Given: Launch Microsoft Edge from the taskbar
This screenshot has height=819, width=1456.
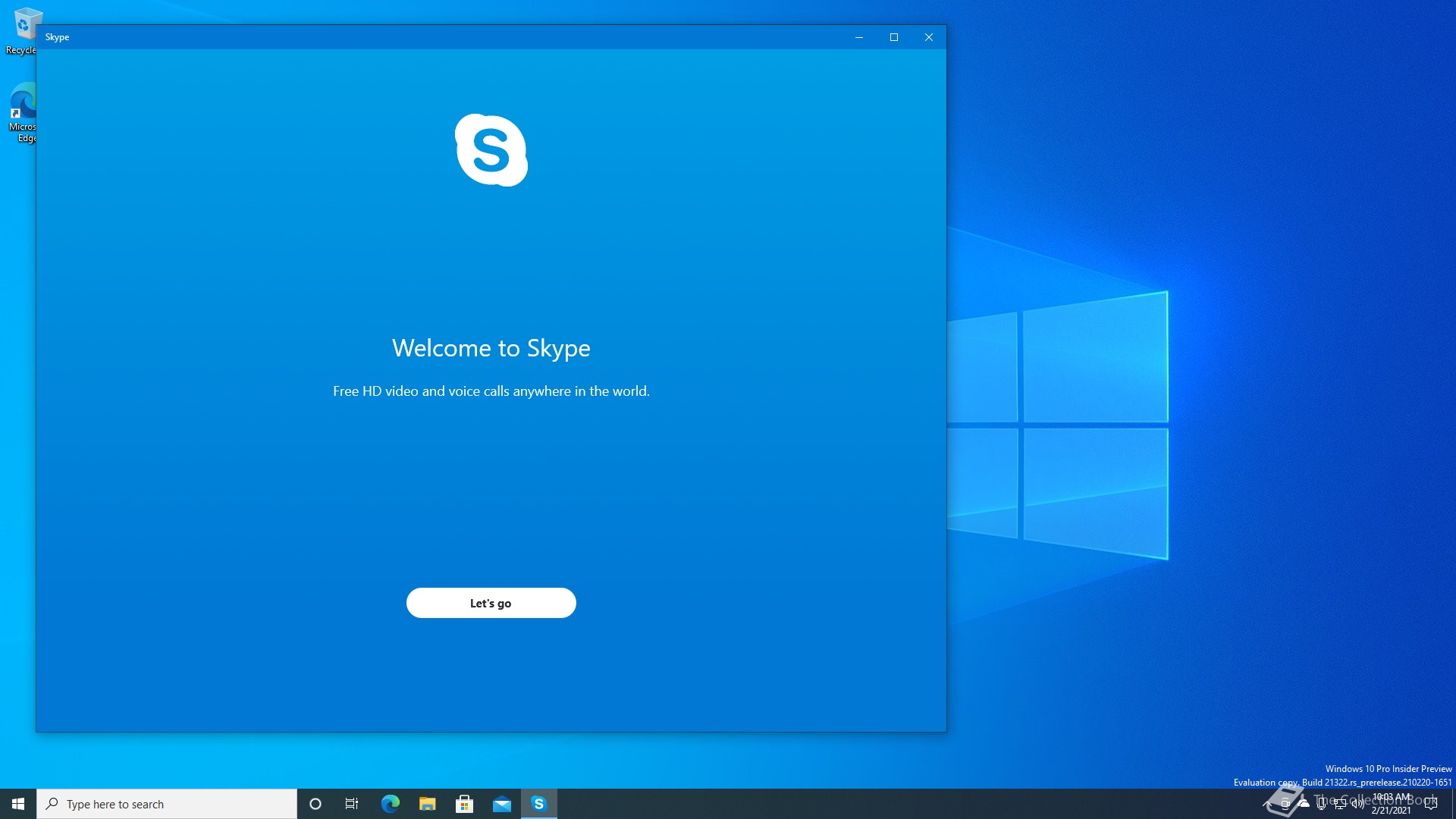Looking at the screenshot, I should click(390, 804).
